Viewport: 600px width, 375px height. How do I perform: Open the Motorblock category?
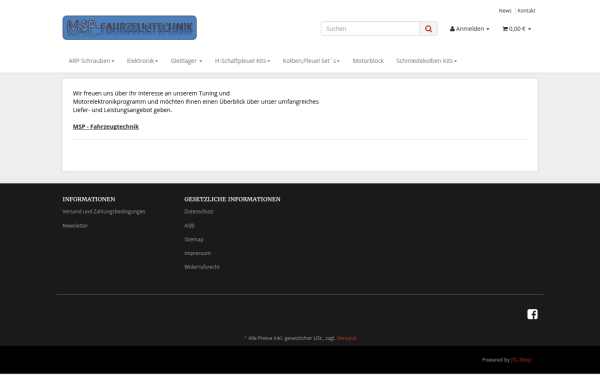click(x=368, y=61)
